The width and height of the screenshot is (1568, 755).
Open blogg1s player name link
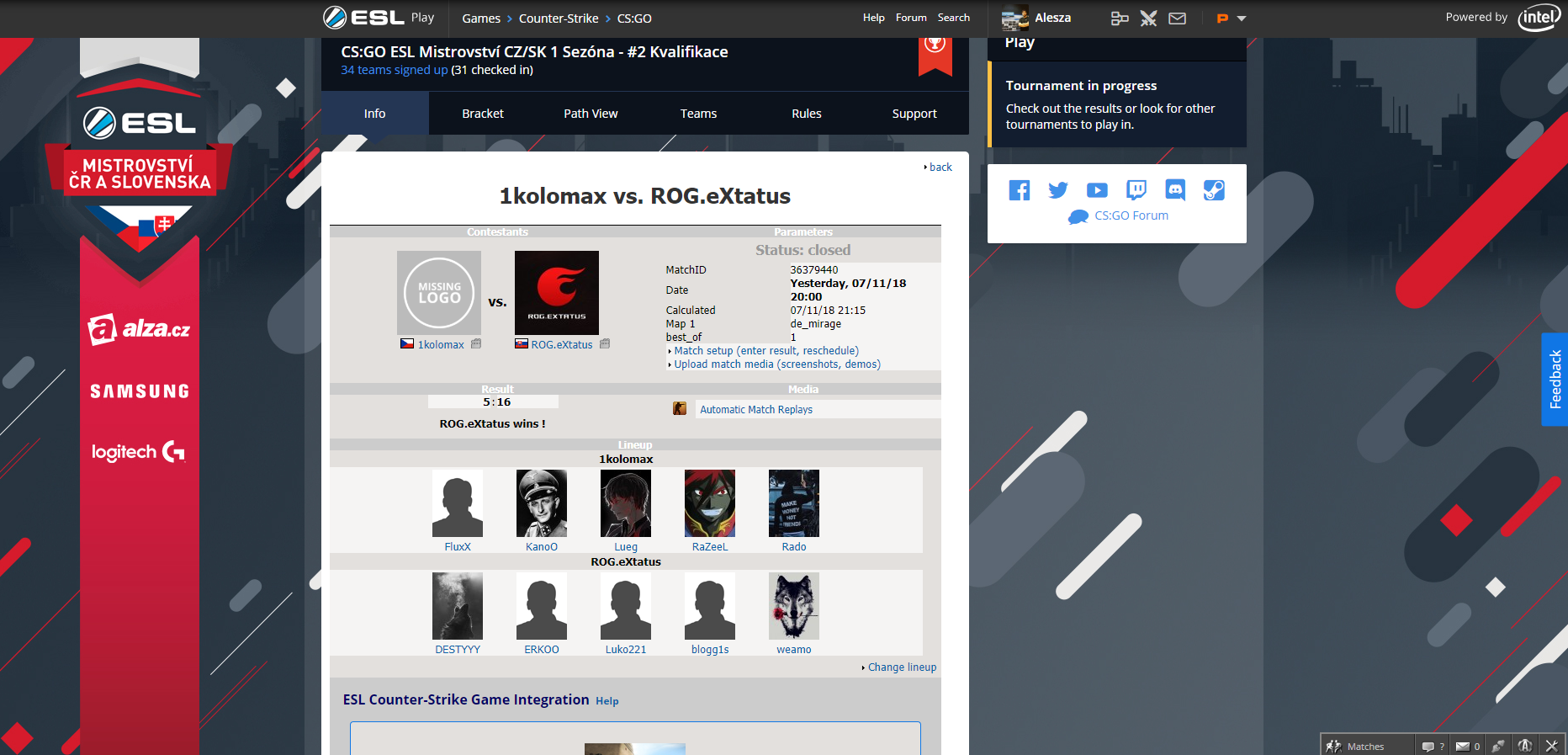tap(710, 650)
